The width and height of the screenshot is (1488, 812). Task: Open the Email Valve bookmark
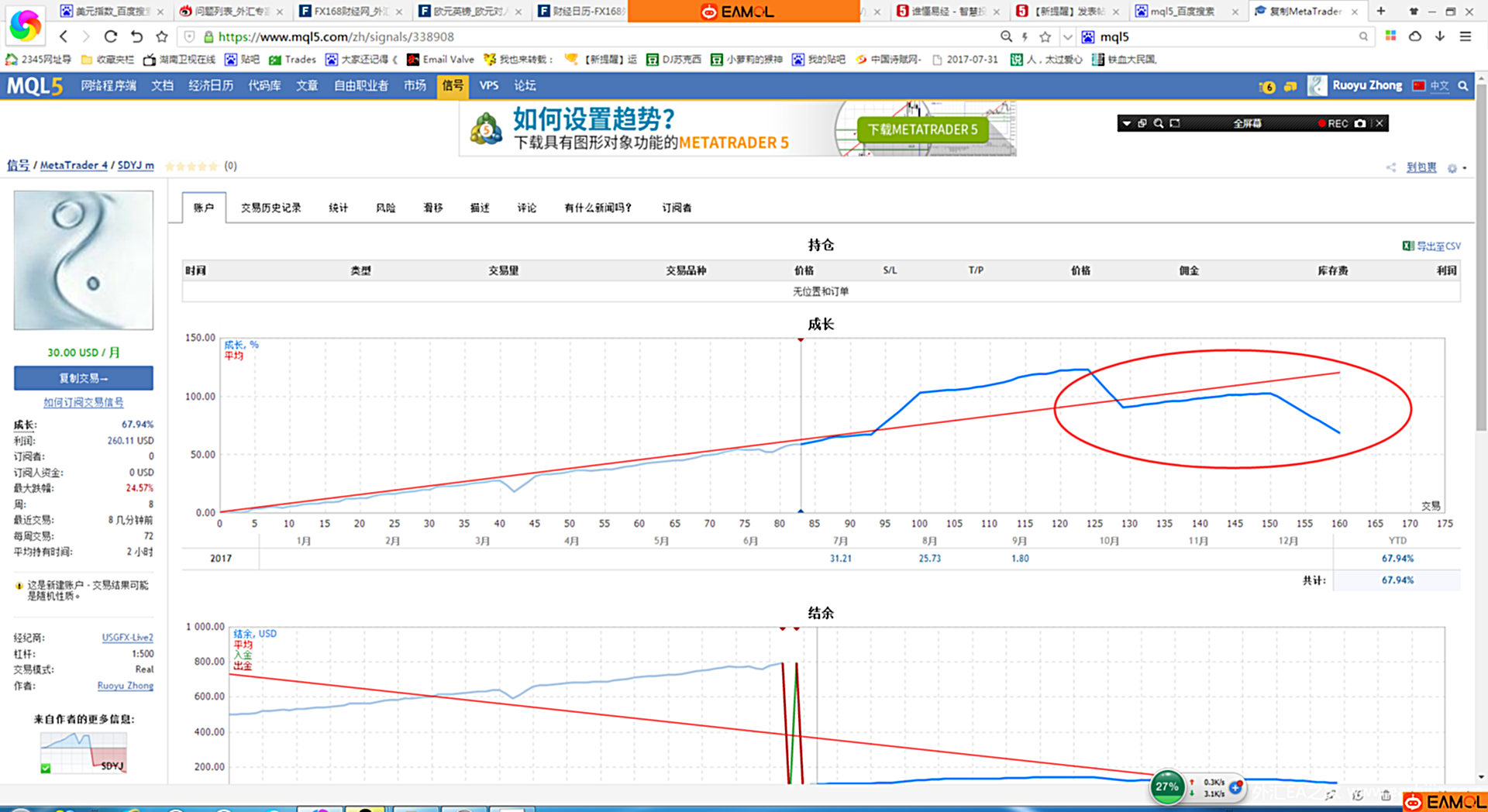click(x=440, y=60)
